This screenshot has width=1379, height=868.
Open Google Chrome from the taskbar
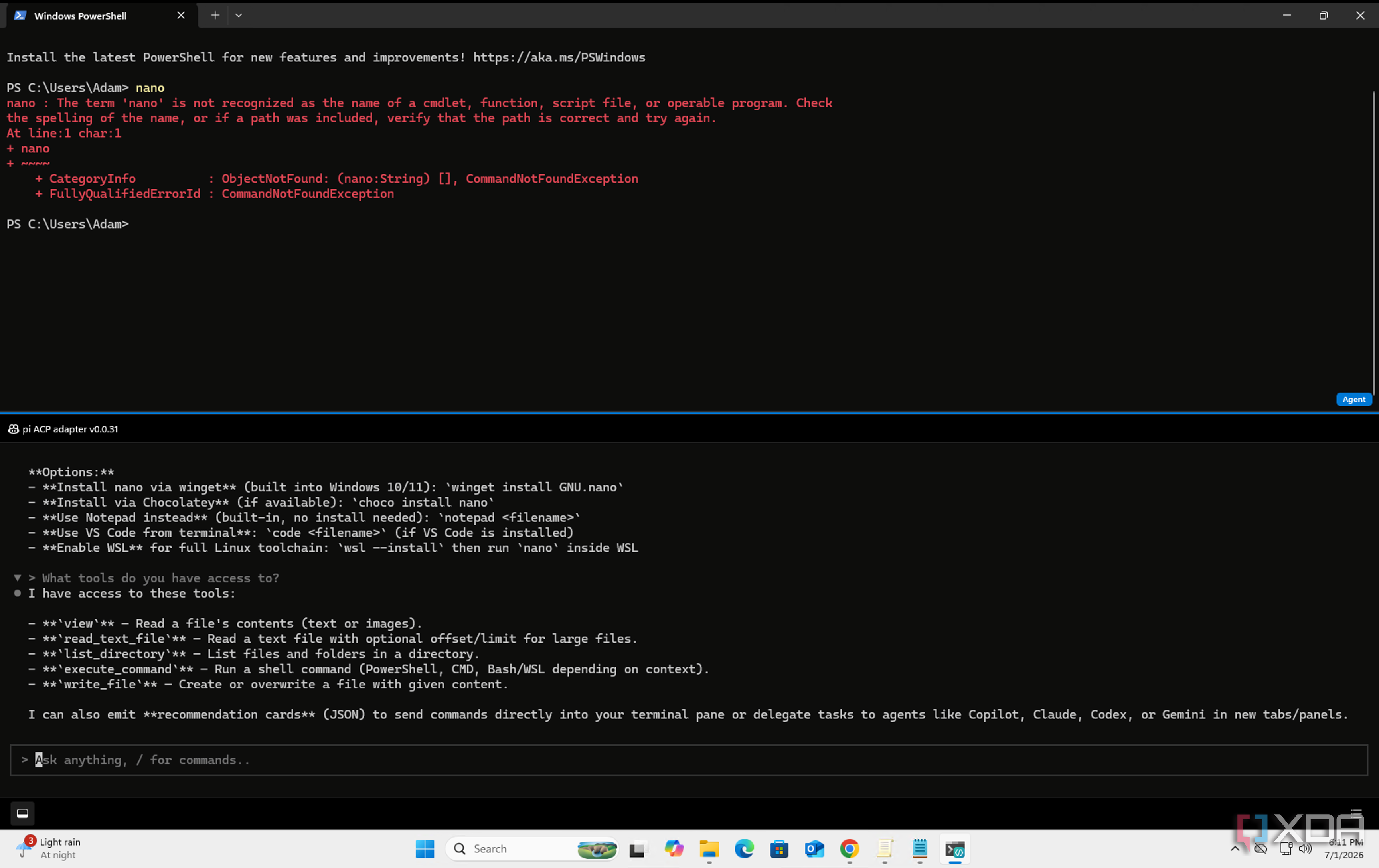coord(849,848)
